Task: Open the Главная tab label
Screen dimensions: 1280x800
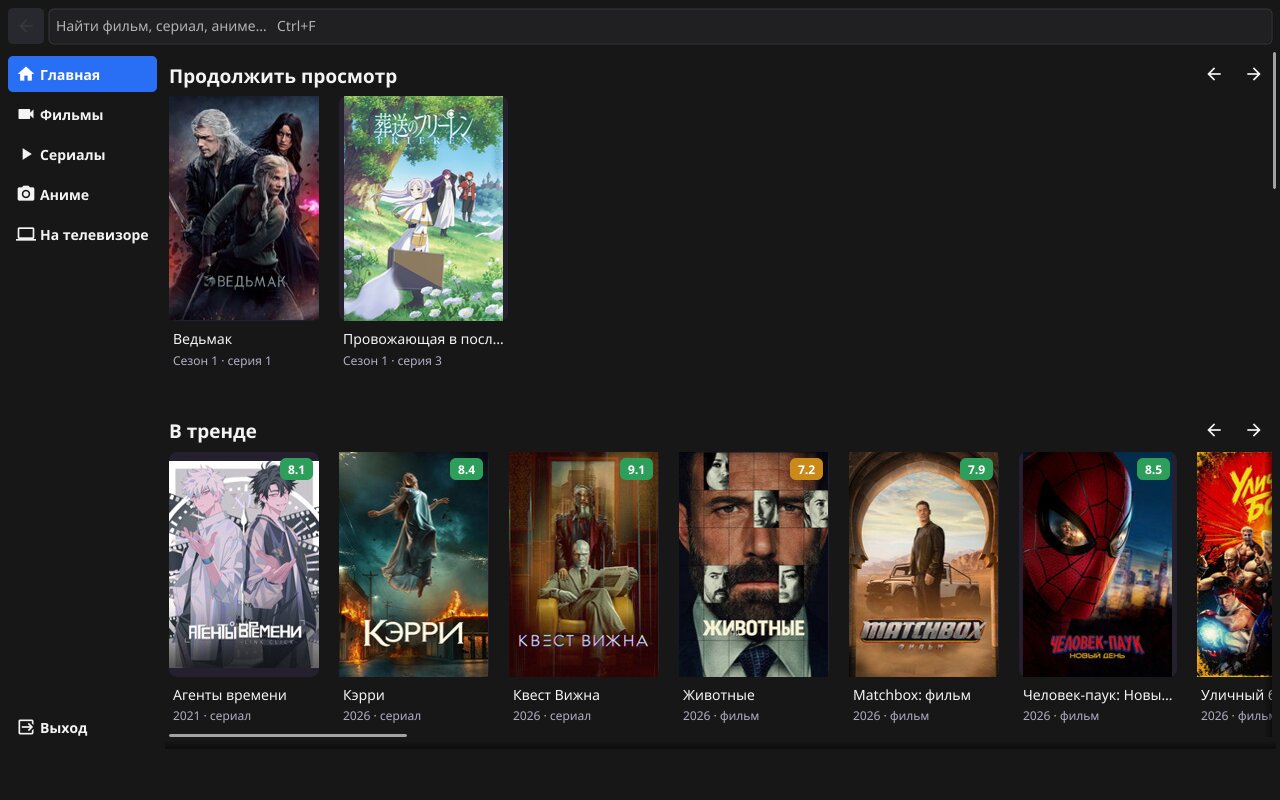Action: [x=70, y=75]
